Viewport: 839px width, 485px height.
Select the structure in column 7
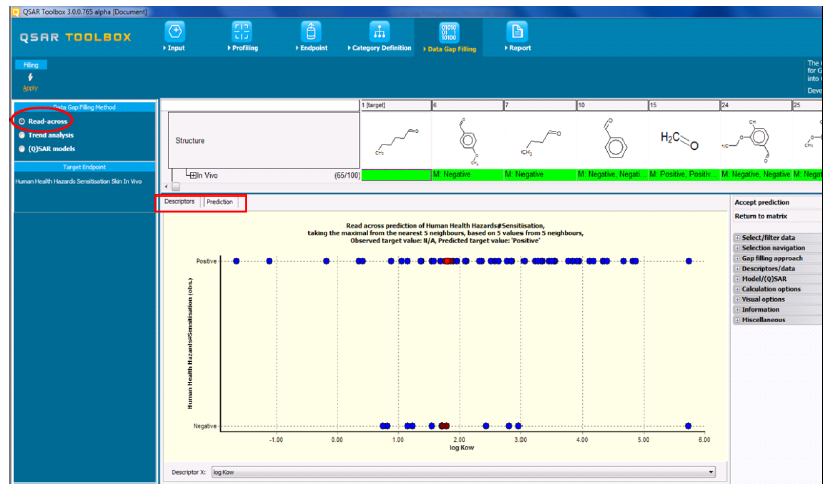tap(540, 140)
